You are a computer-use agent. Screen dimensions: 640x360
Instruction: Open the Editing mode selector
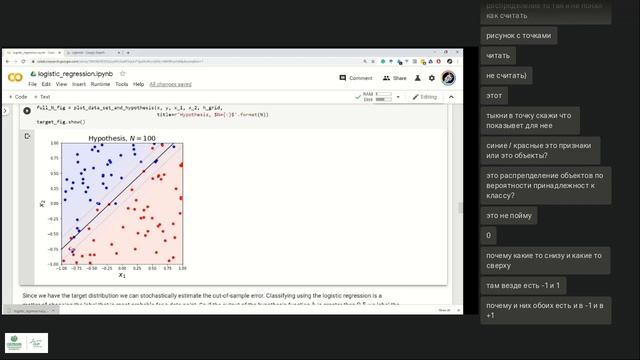424,97
